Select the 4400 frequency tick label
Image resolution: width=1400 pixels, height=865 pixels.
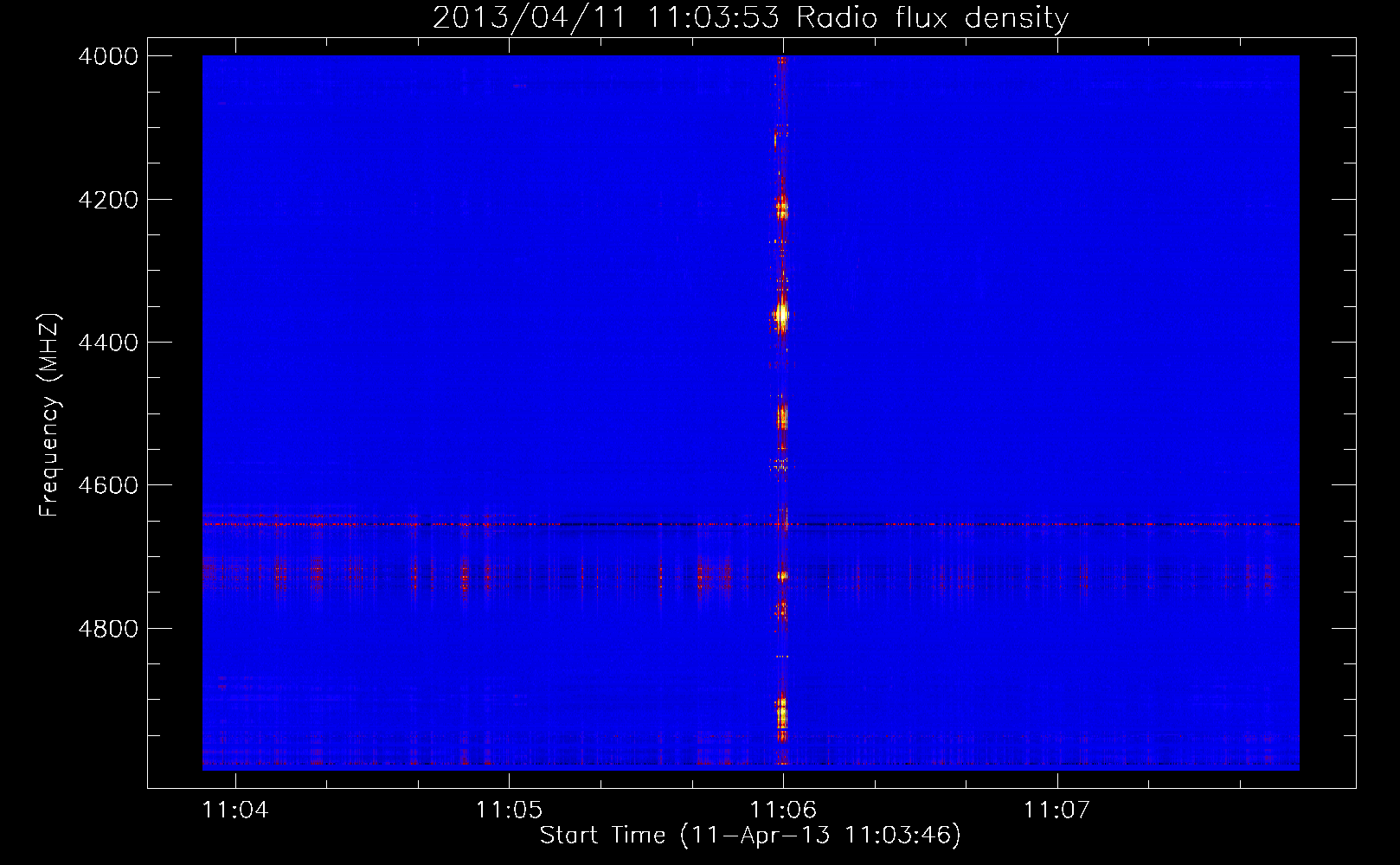(108, 343)
